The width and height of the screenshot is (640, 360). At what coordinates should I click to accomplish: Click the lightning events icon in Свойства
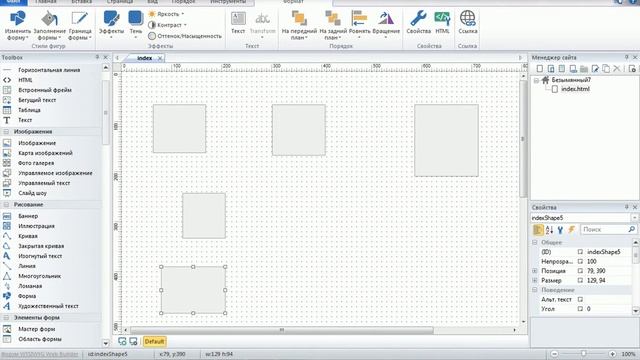coord(571,230)
